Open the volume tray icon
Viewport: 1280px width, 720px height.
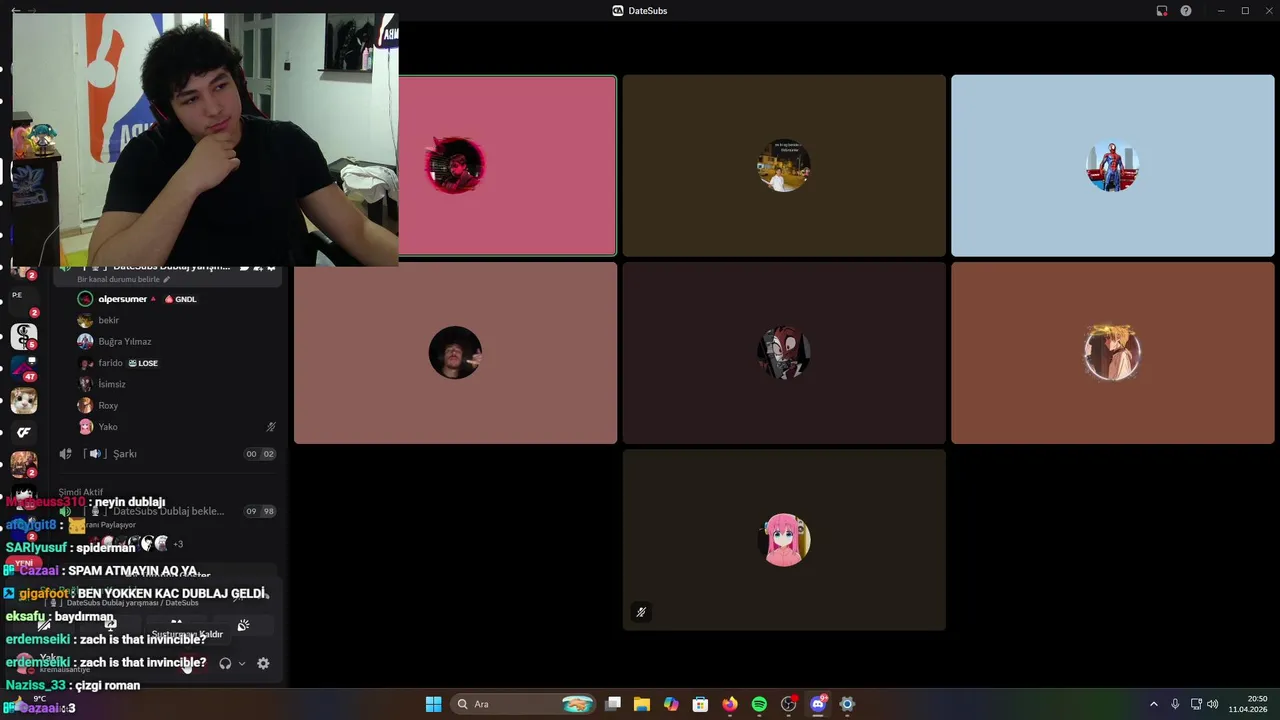(1213, 704)
